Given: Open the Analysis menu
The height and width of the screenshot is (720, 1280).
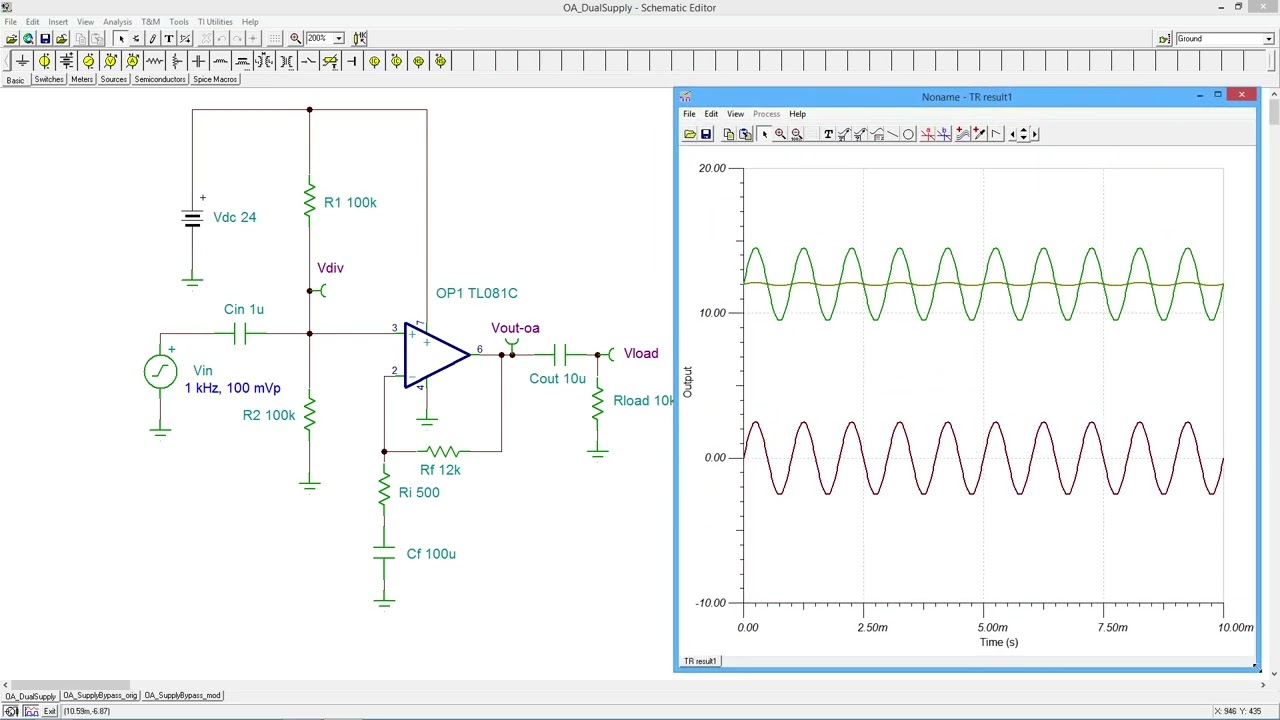Looking at the screenshot, I should point(117,22).
